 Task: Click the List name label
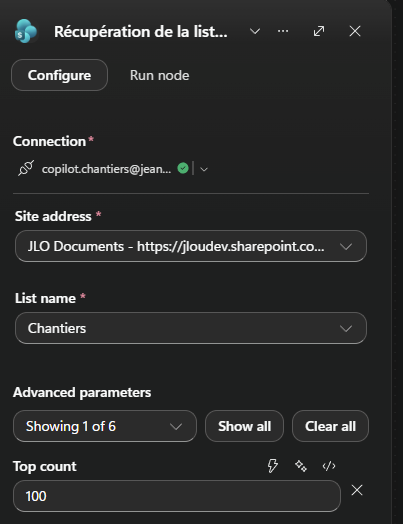[x=45, y=298]
